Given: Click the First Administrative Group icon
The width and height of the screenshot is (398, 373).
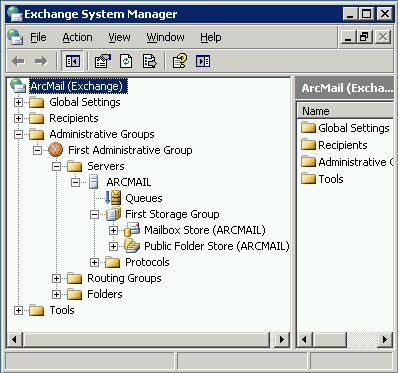Looking at the screenshot, I should (x=55, y=150).
